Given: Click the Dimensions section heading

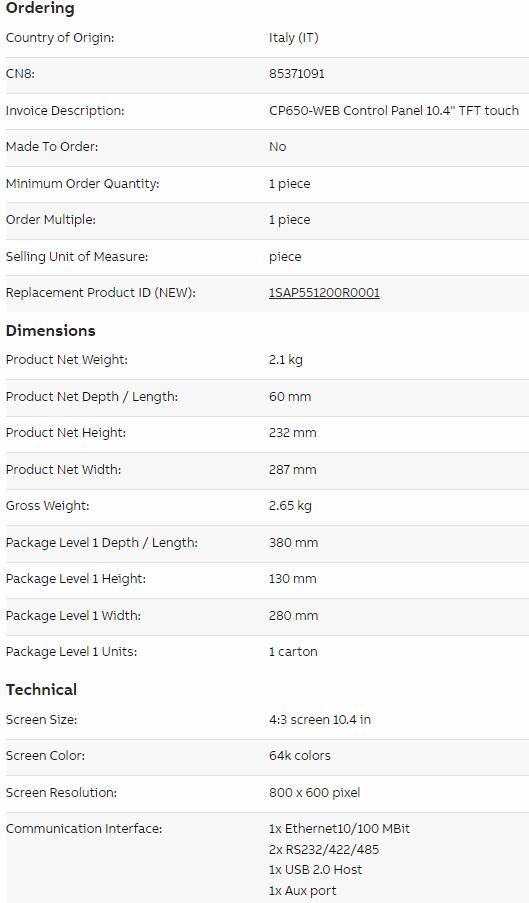Looking at the screenshot, I should (51, 331).
